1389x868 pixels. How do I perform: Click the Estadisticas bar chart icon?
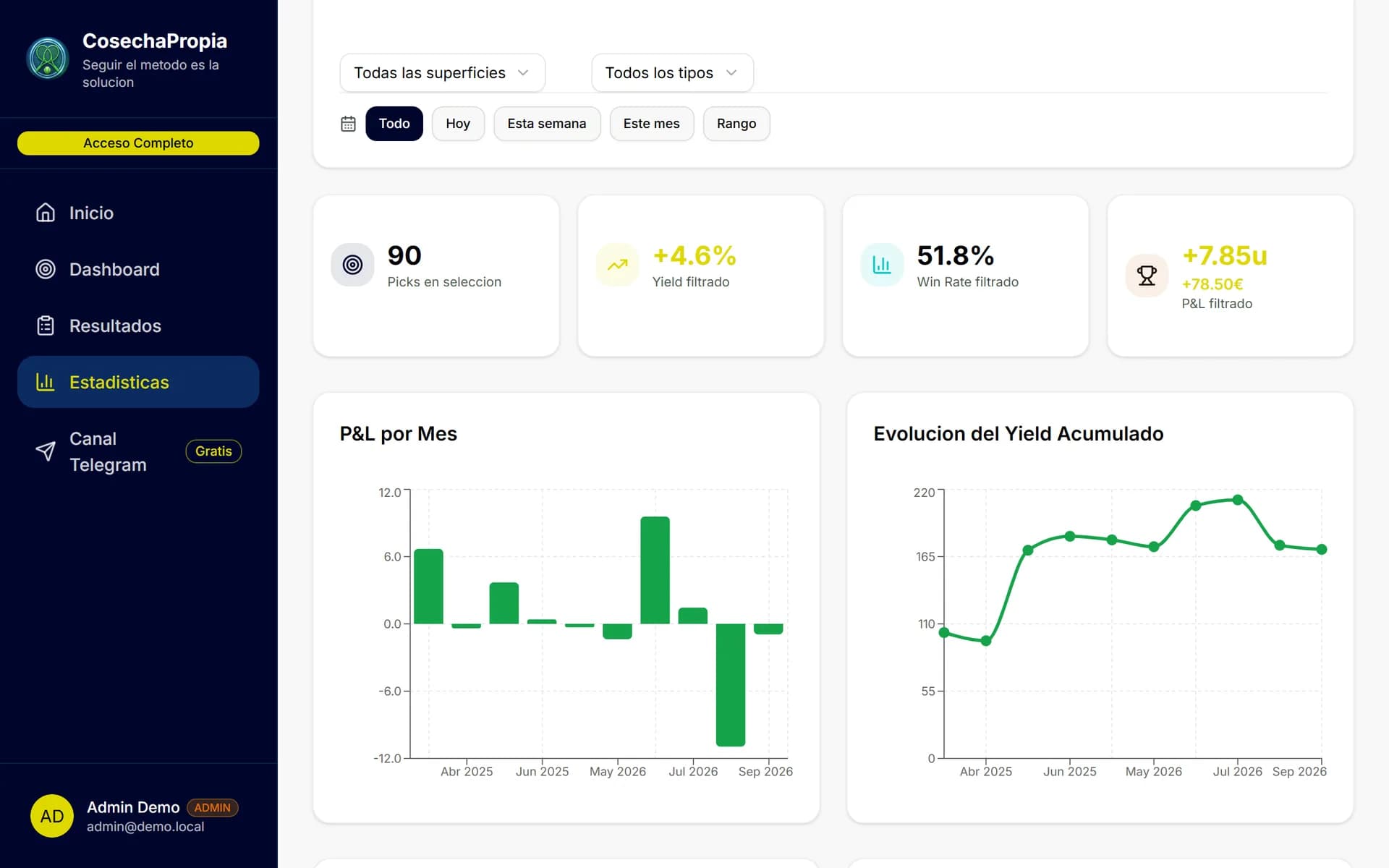tap(46, 382)
